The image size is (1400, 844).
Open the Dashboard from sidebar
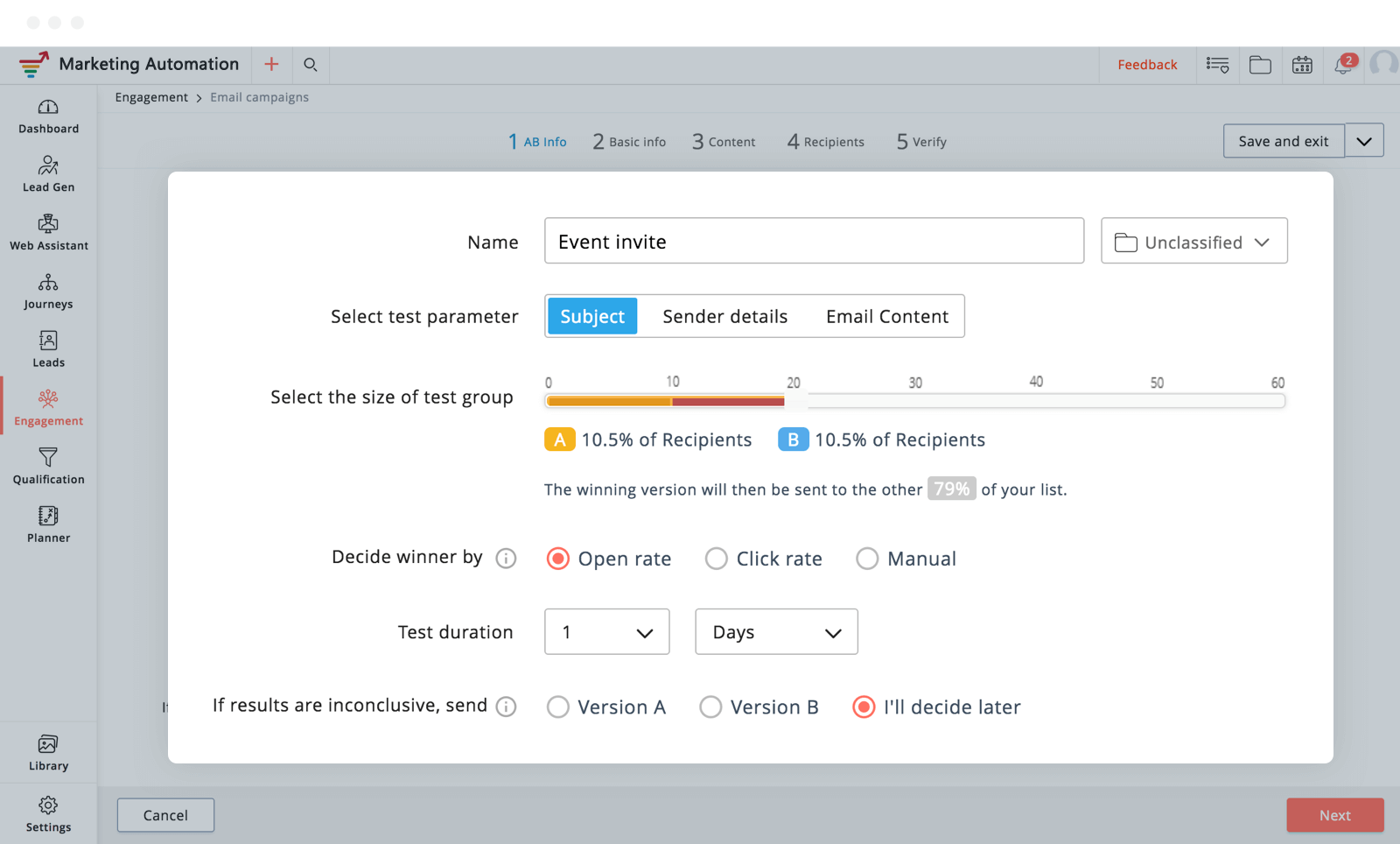click(48, 116)
